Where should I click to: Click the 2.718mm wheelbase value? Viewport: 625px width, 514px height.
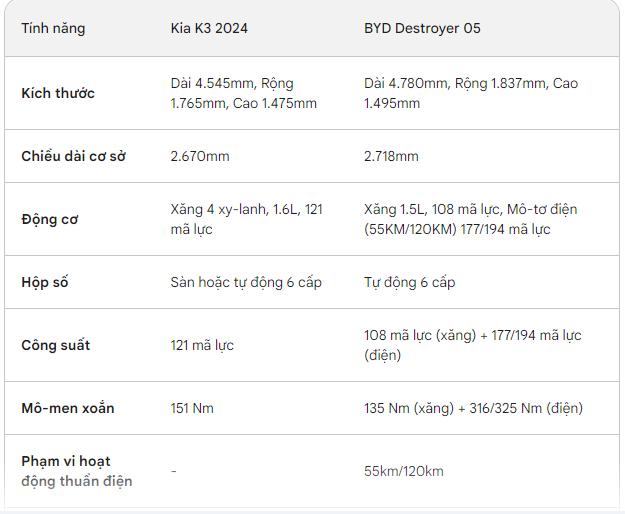[391, 156]
